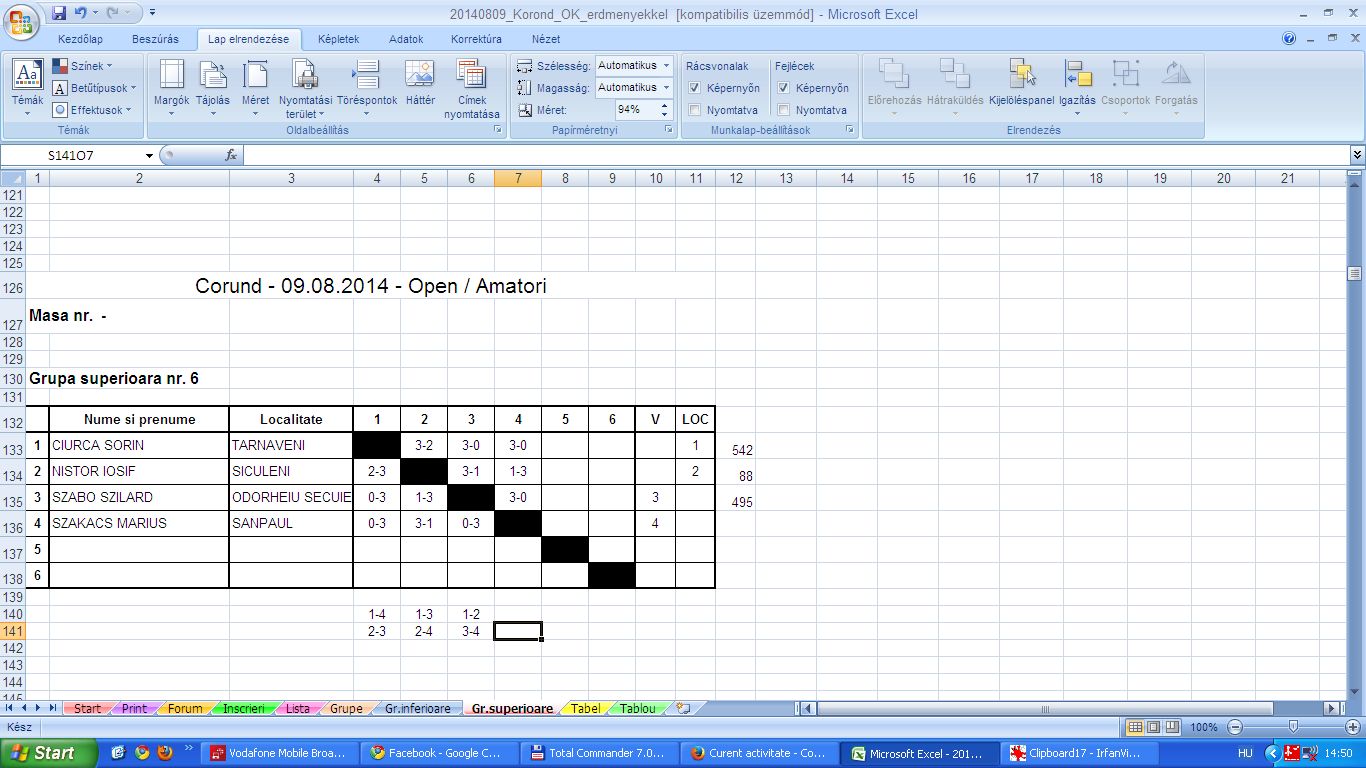The height and width of the screenshot is (768, 1366).
Task: Switch to Page Layout view in status bar
Action: (x=1152, y=727)
